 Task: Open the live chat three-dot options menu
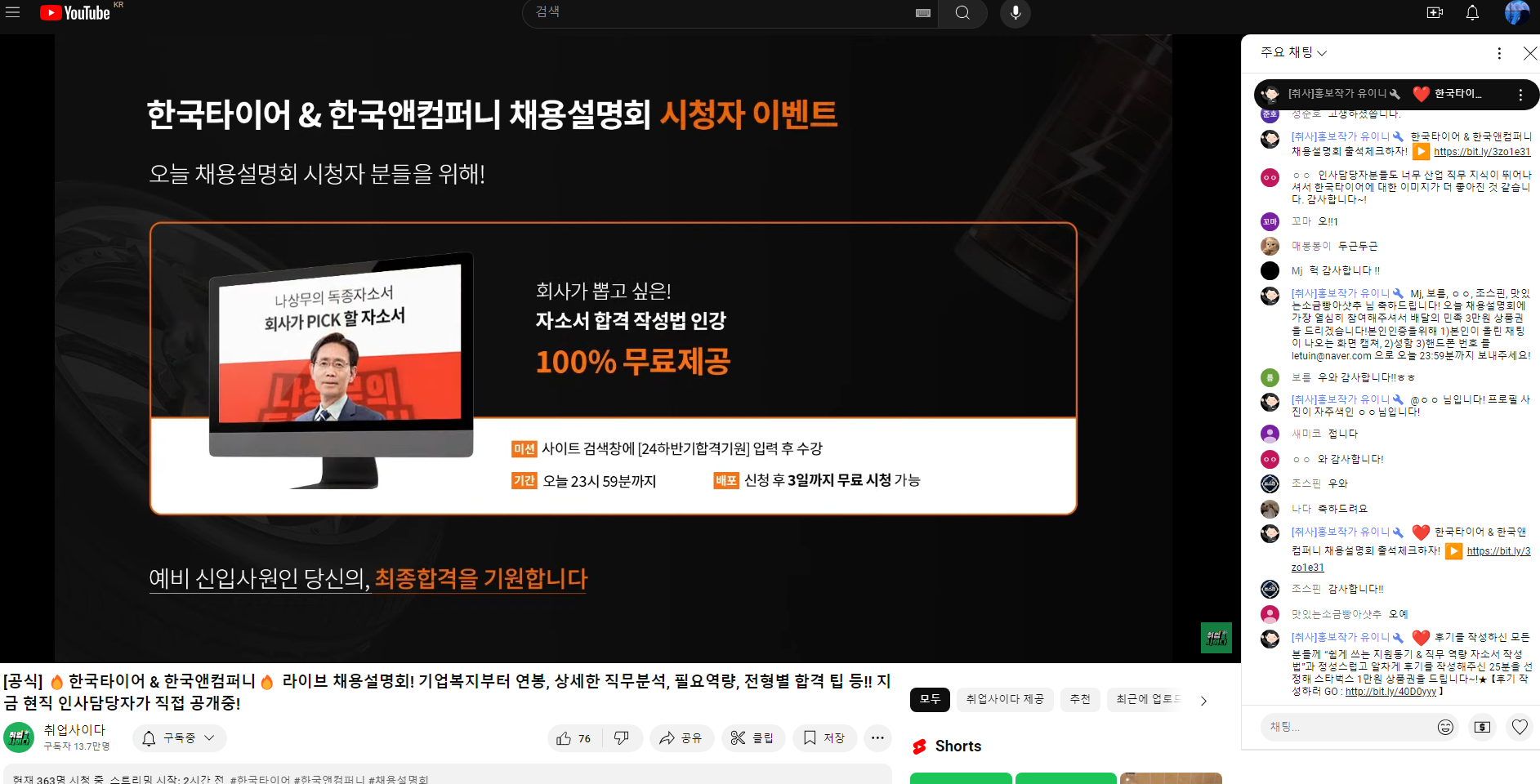pos(1498,53)
